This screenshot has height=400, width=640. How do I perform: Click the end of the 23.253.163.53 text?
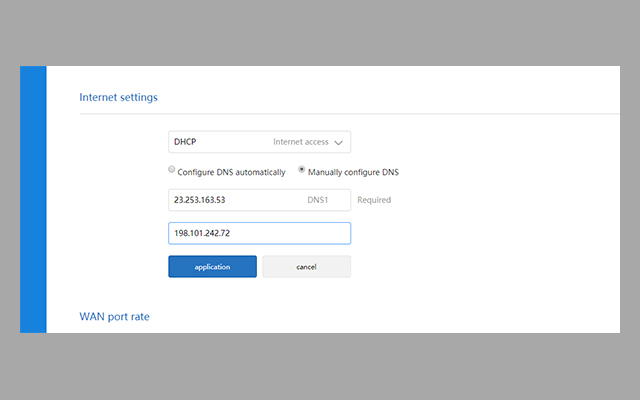[226, 200]
